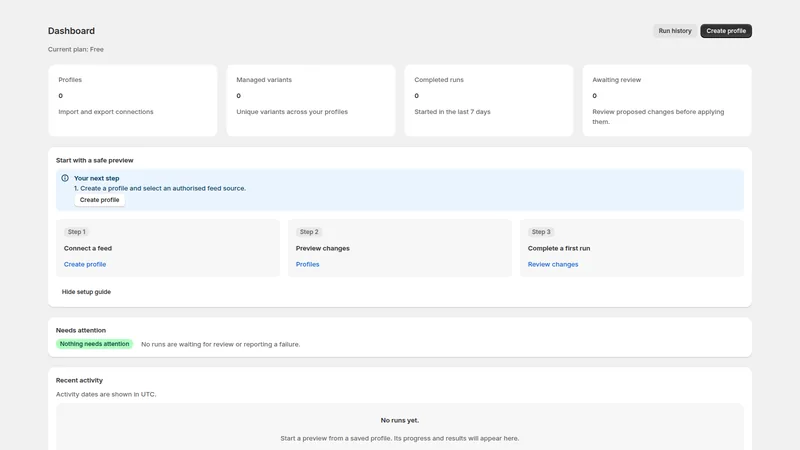
Task: Click Create a profile and select feed source text
Action: (160, 188)
